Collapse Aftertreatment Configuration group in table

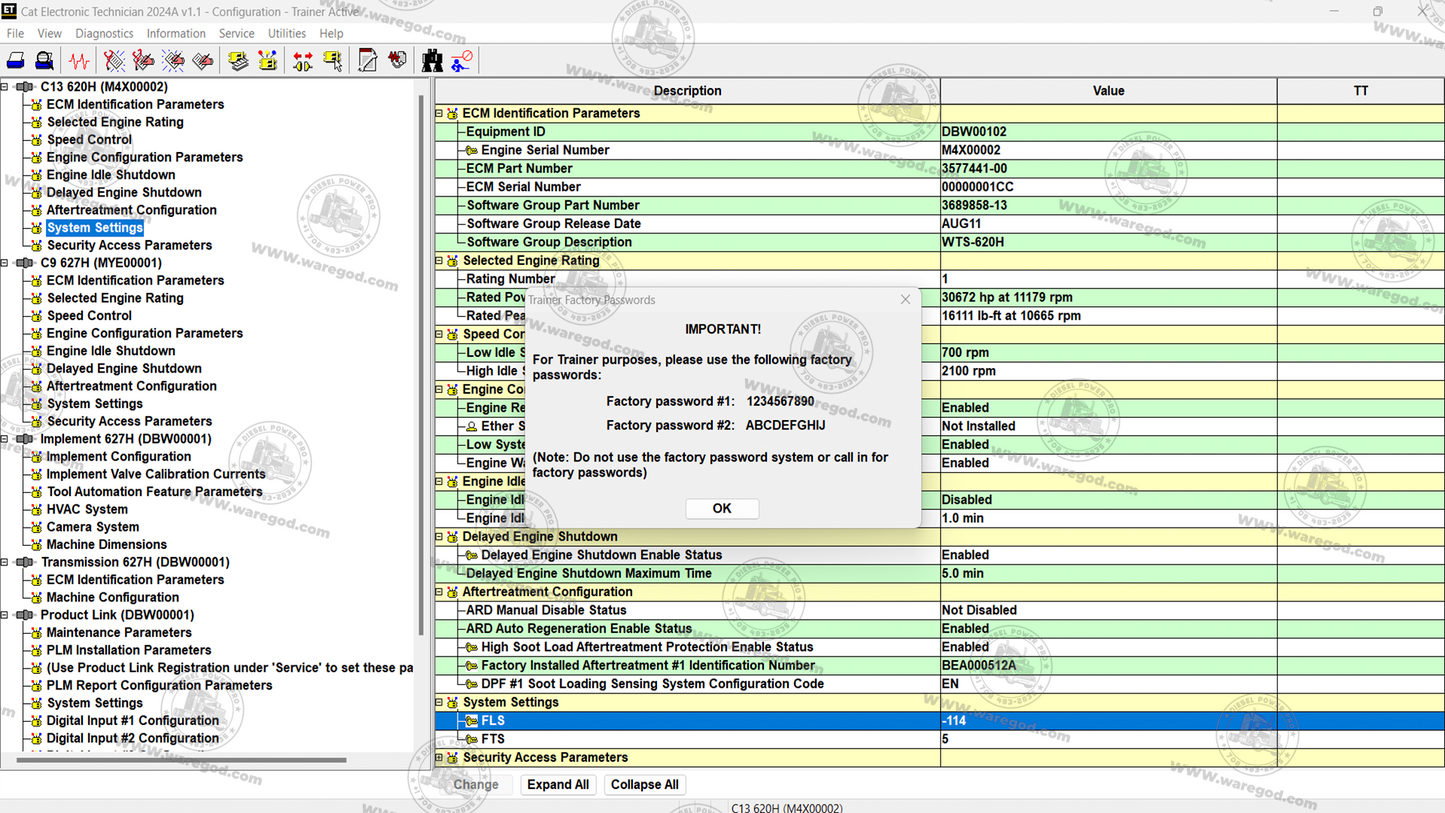[x=439, y=592]
